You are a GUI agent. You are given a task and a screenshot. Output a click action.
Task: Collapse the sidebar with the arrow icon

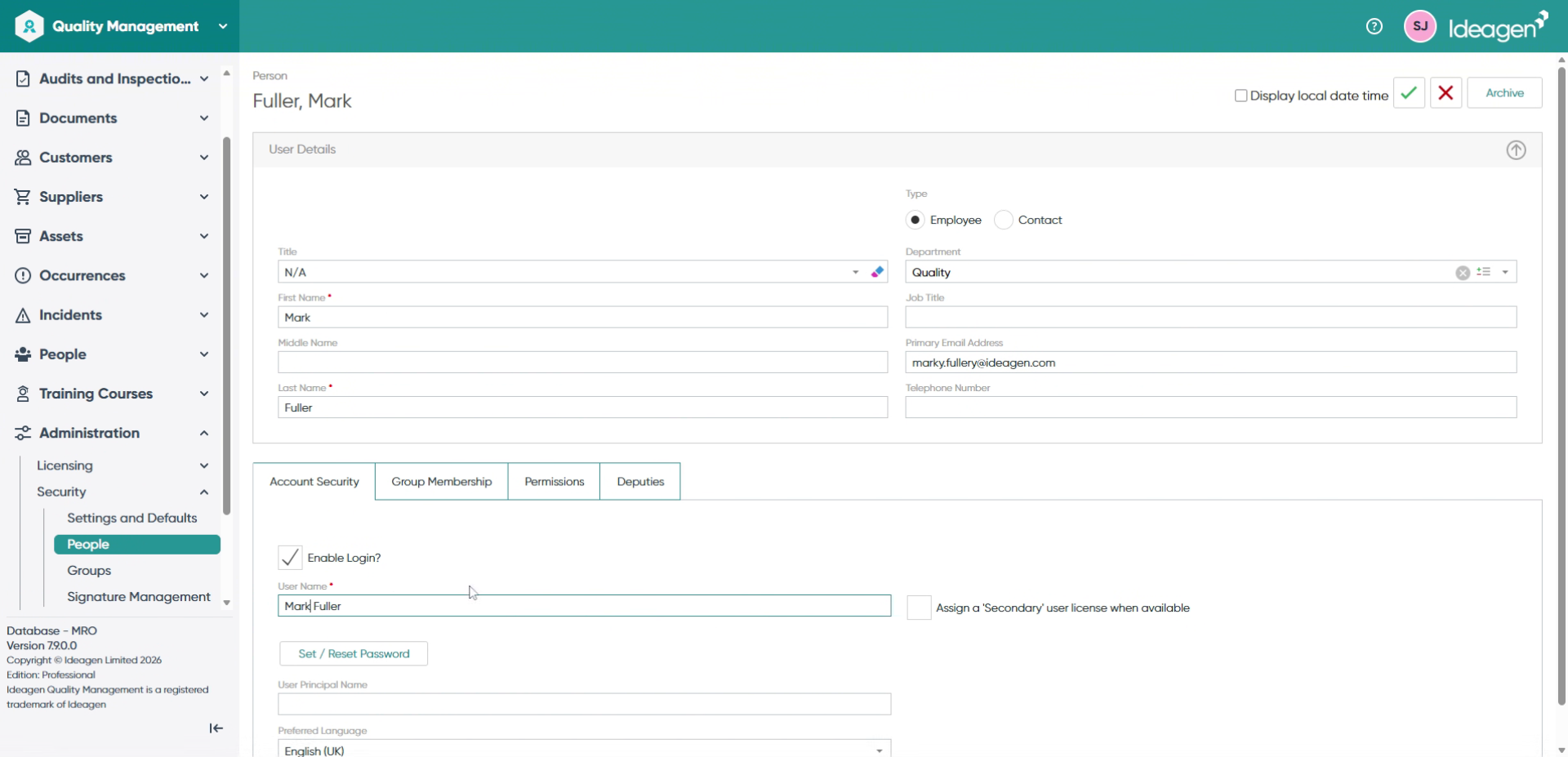pos(216,728)
